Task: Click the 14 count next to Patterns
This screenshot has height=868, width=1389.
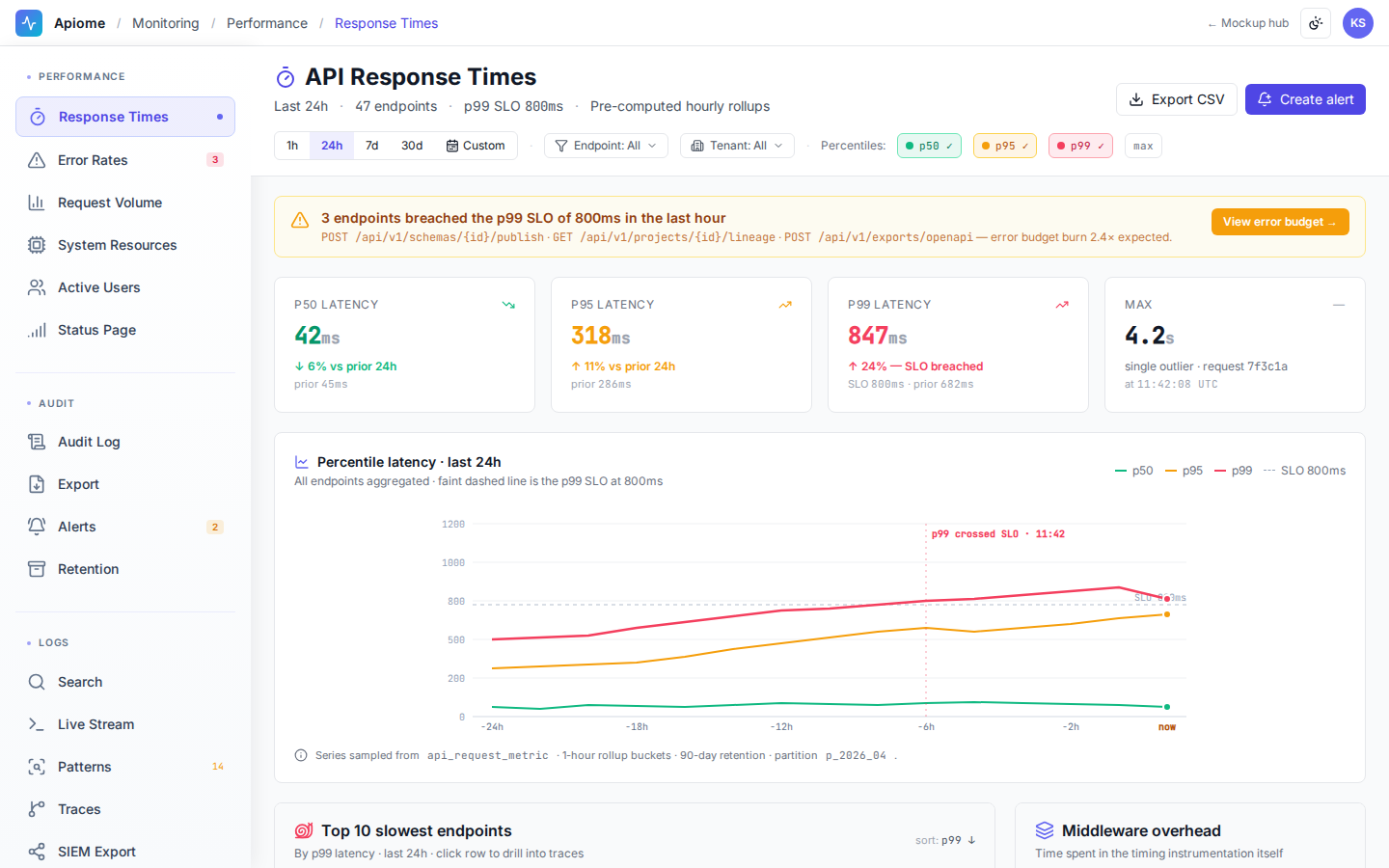Action: (218, 767)
